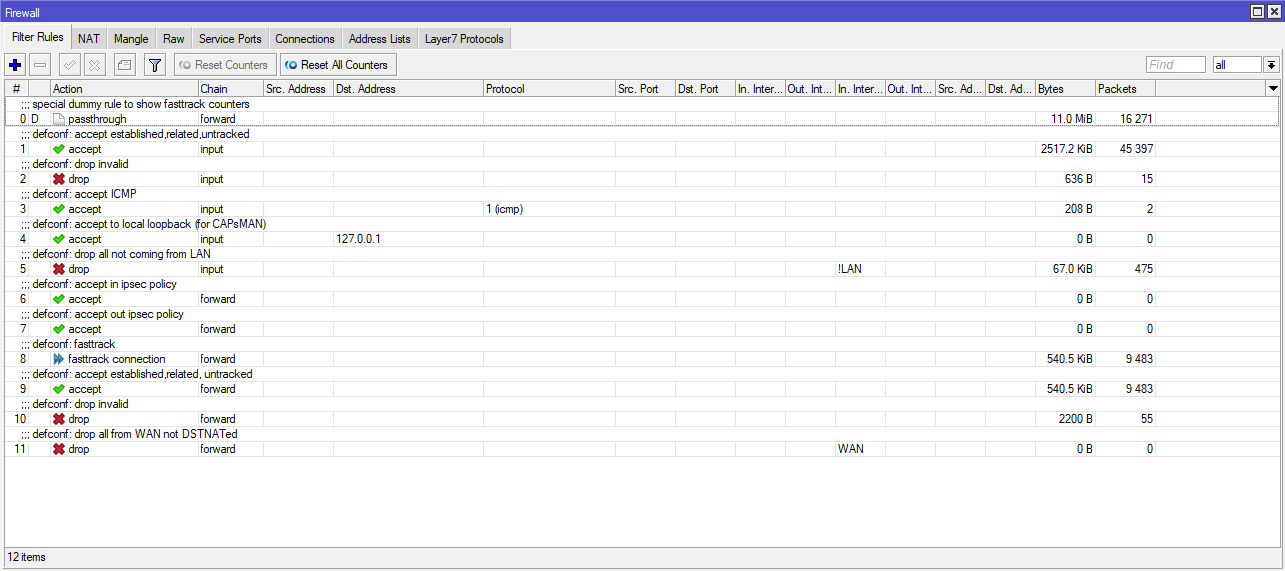Viewport: 1285px width, 571px height.
Task: Open the 'all' chain filter dropdown
Action: pos(1237,65)
